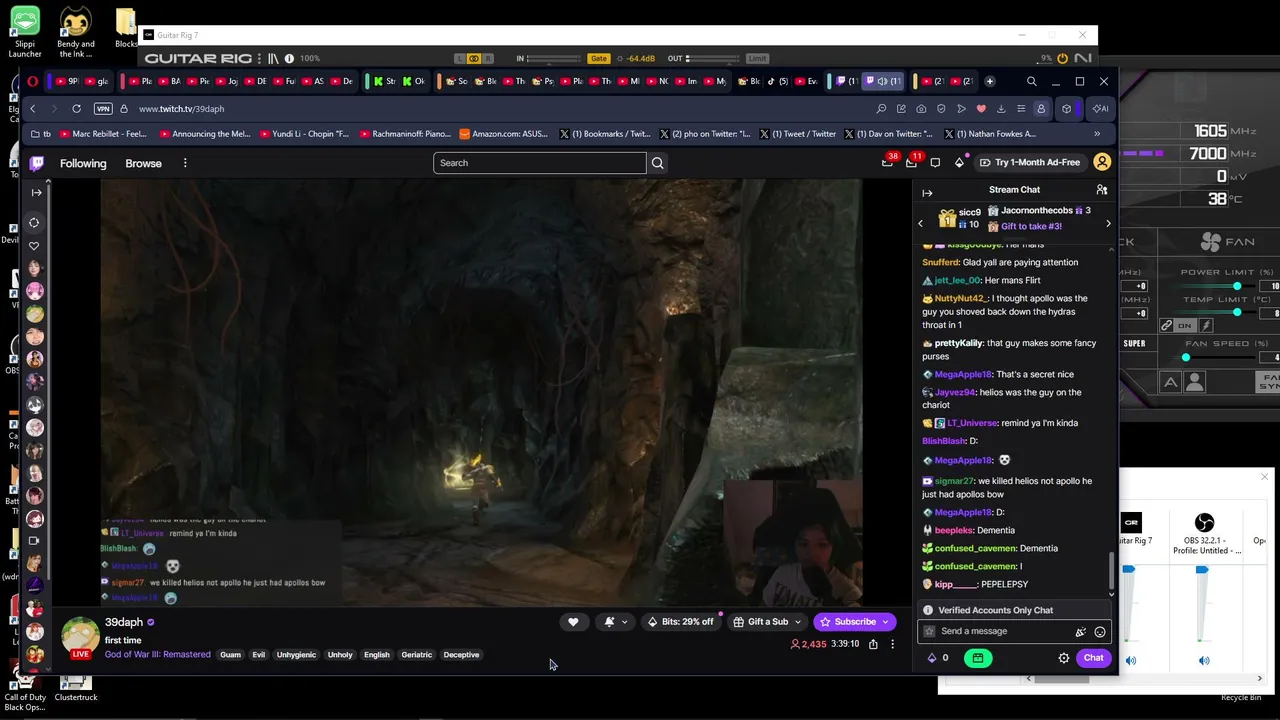Toggle the browser VPN badge
The image size is (1280, 720).
[102, 108]
